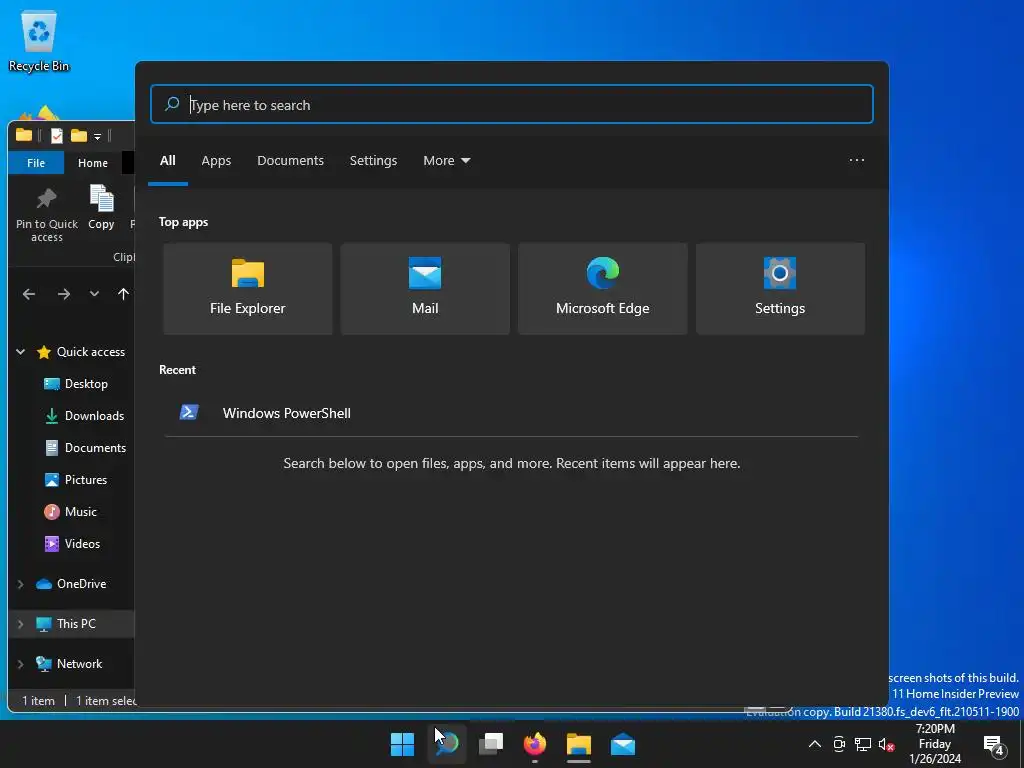The height and width of the screenshot is (768, 1024).
Task: Open the clock showing 7:20PM
Action: 935,744
